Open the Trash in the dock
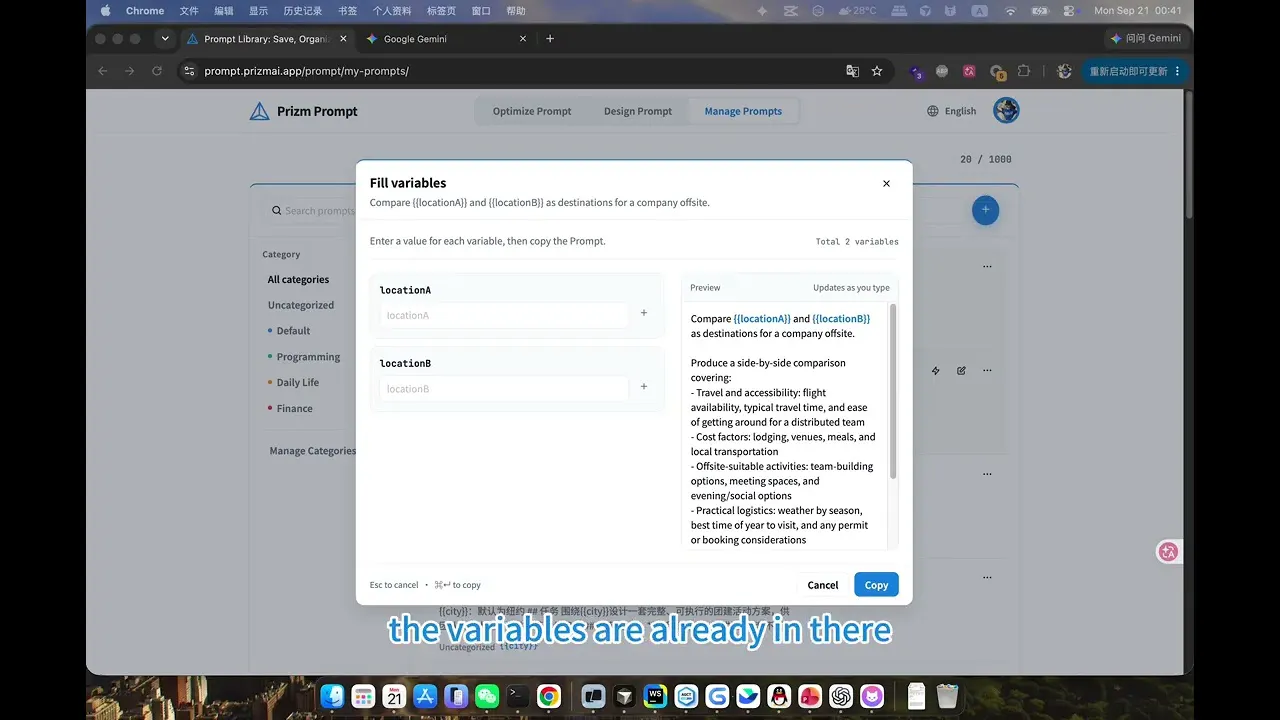 pos(947,696)
